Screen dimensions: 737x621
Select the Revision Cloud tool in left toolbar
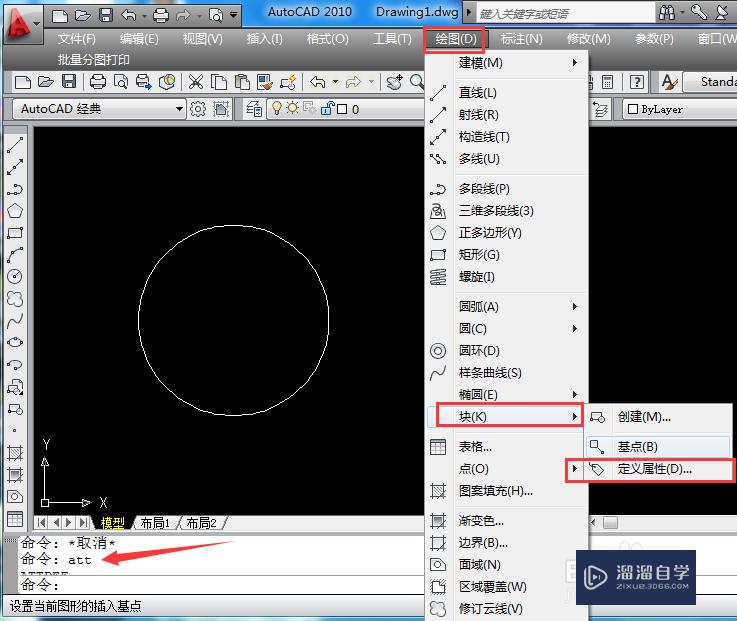(15, 298)
